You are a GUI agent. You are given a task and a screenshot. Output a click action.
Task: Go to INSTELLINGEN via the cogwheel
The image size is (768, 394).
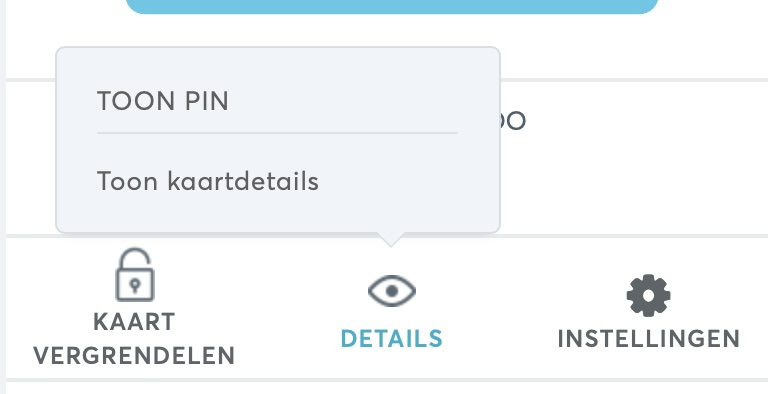tap(648, 296)
